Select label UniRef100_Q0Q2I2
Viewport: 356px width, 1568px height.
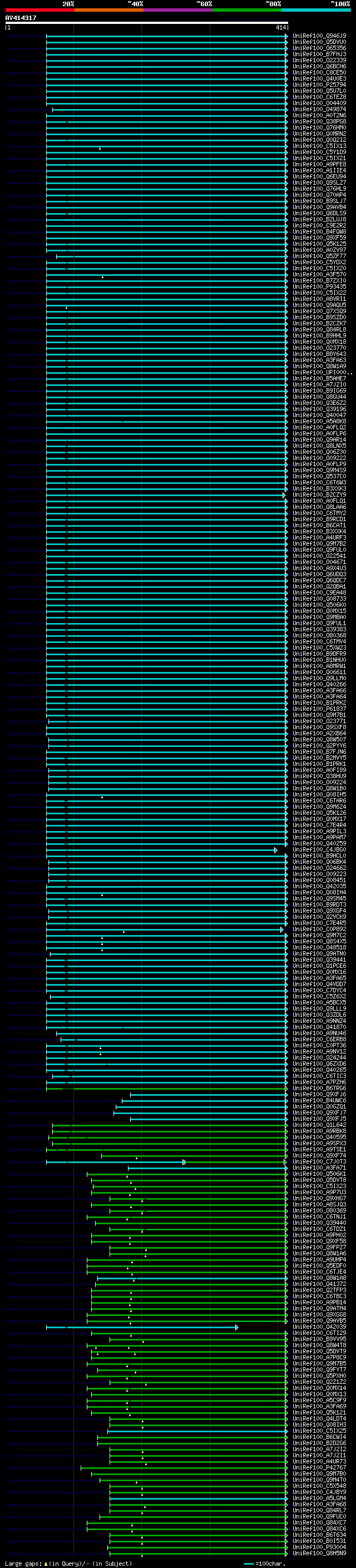[319, 140]
